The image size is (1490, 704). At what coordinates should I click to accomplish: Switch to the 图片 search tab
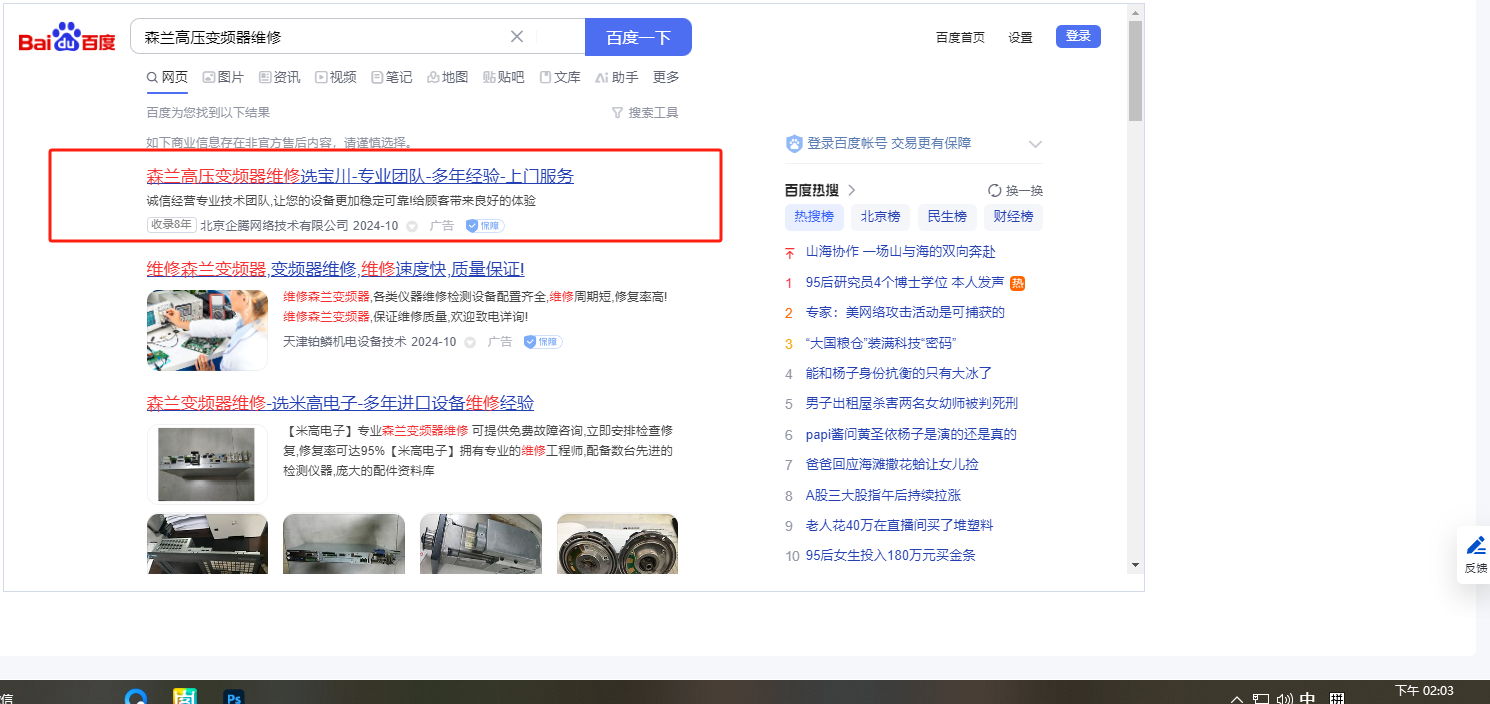tap(223, 77)
